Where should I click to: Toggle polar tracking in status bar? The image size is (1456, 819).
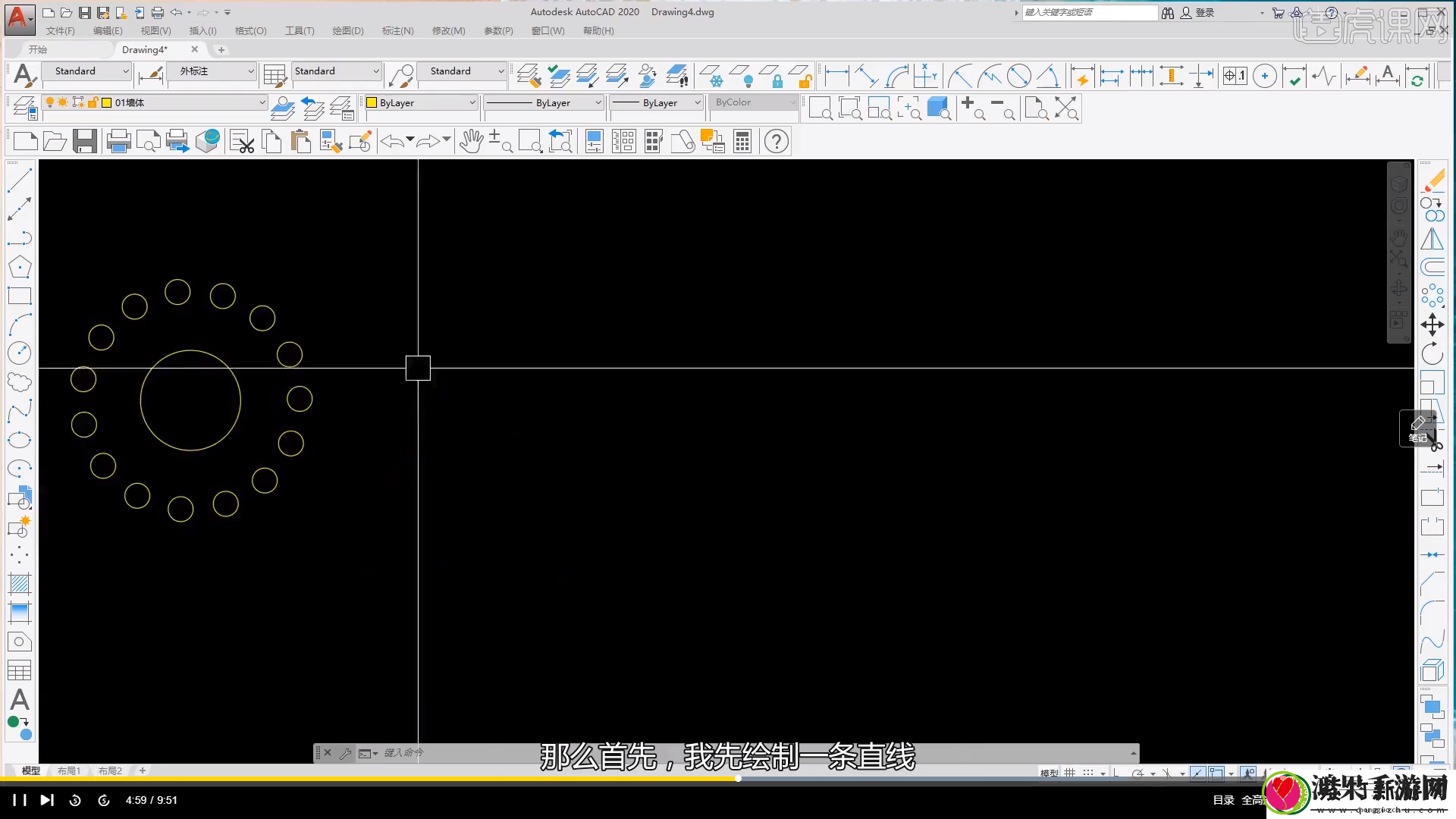click(1137, 773)
